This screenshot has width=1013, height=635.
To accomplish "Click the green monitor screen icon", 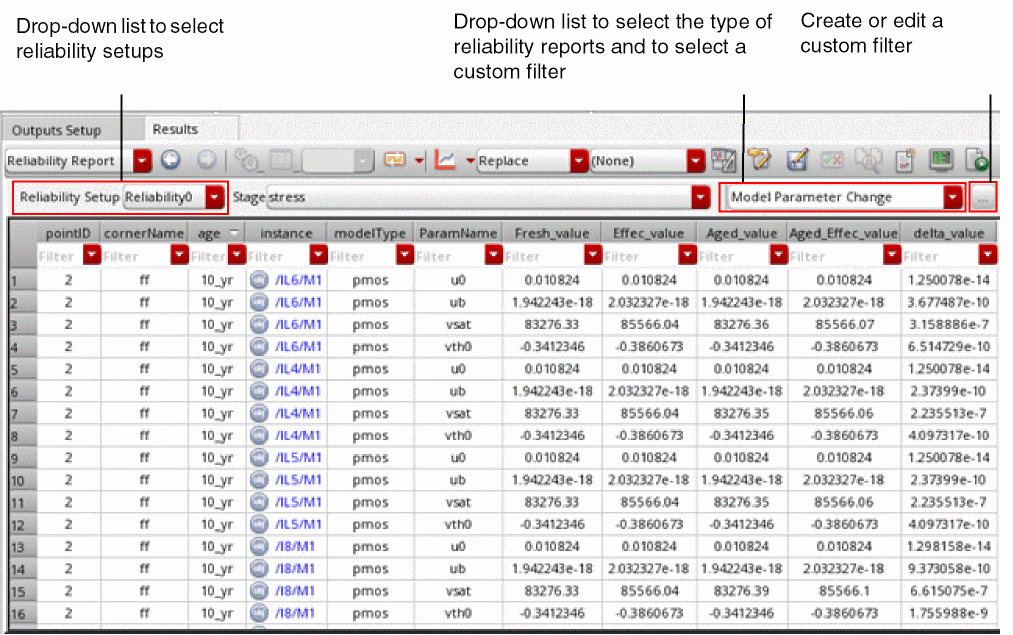I will [940, 161].
